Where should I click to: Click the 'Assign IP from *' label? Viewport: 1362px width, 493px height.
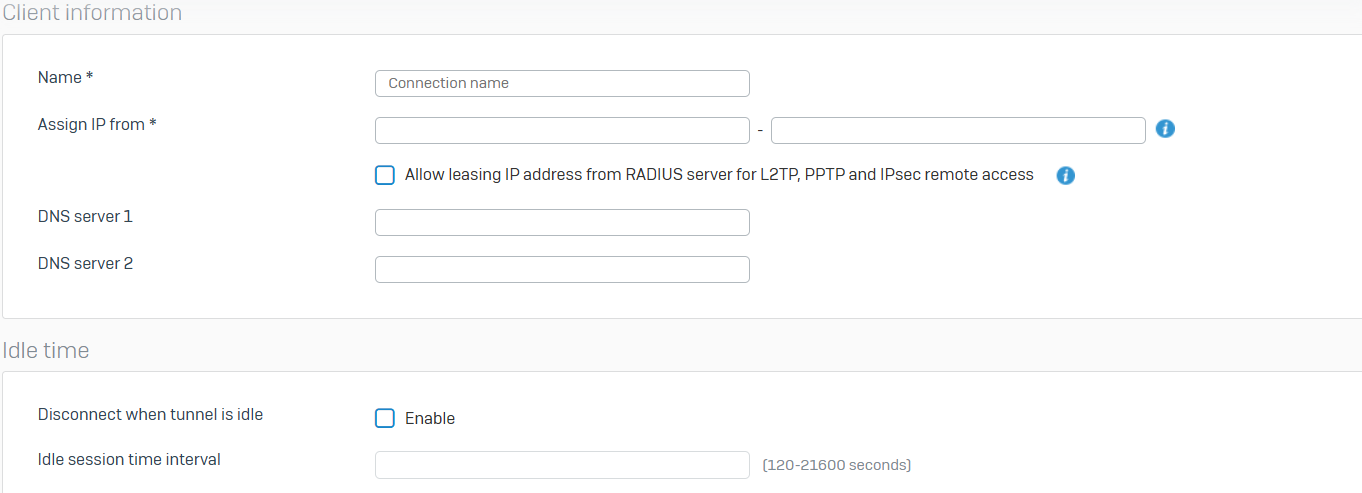pos(97,125)
